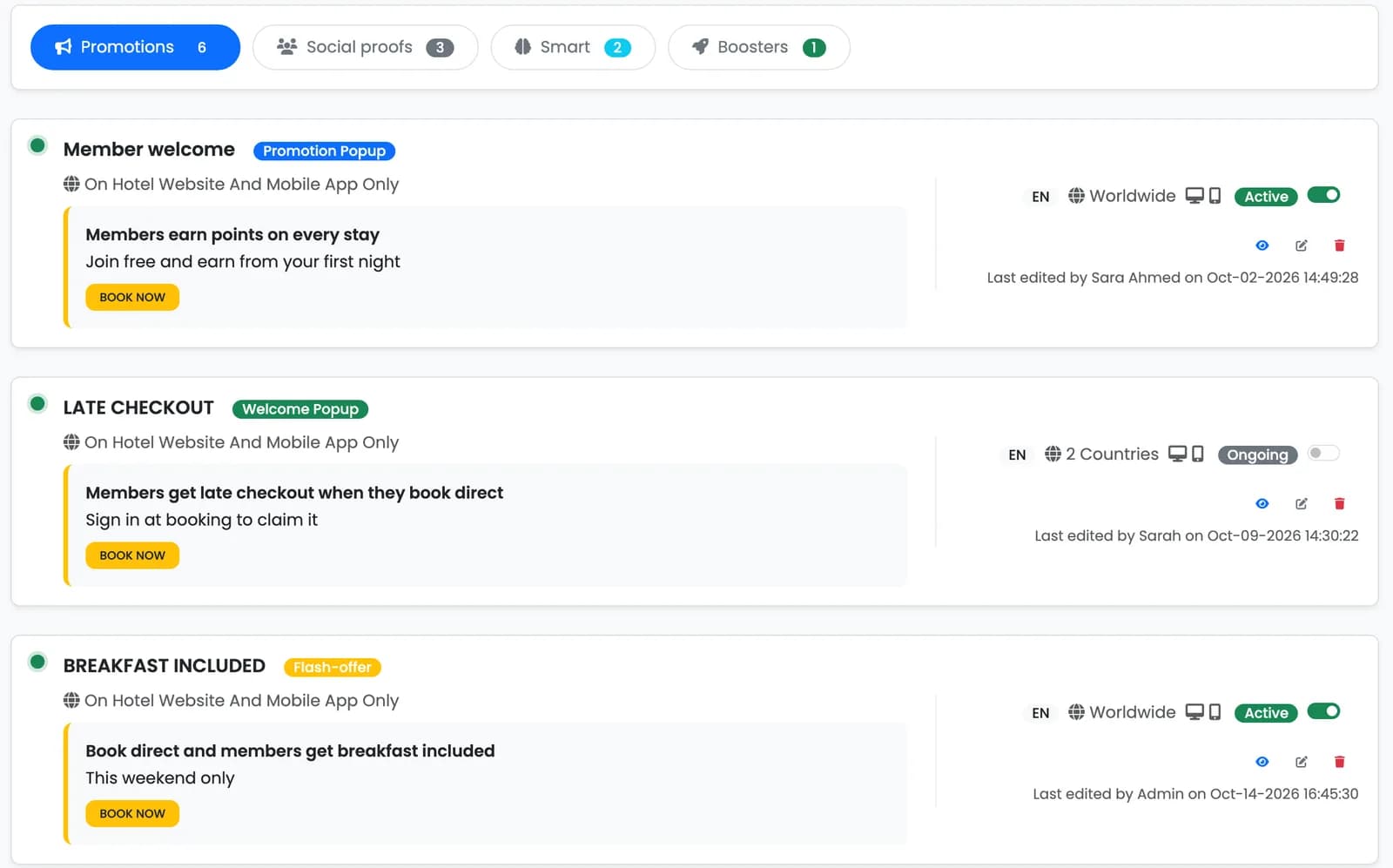Preview the BREAKFAST INCLUDED promotion
The width and height of the screenshot is (1393, 868).
1262,762
